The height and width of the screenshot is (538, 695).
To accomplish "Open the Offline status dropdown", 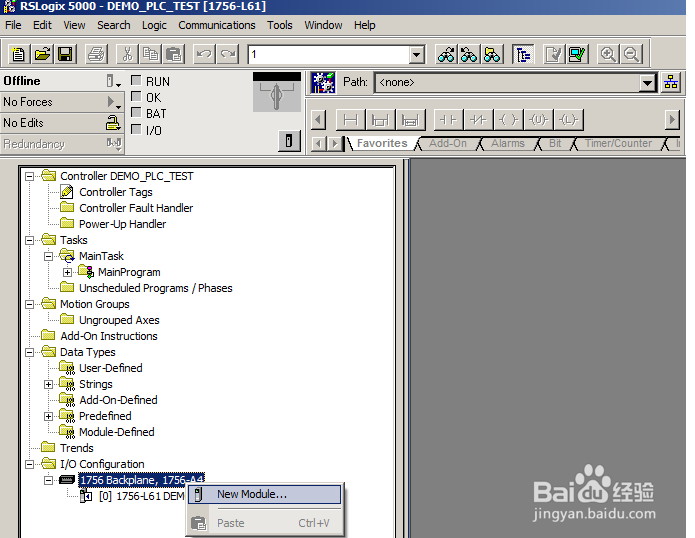I will click(113, 81).
